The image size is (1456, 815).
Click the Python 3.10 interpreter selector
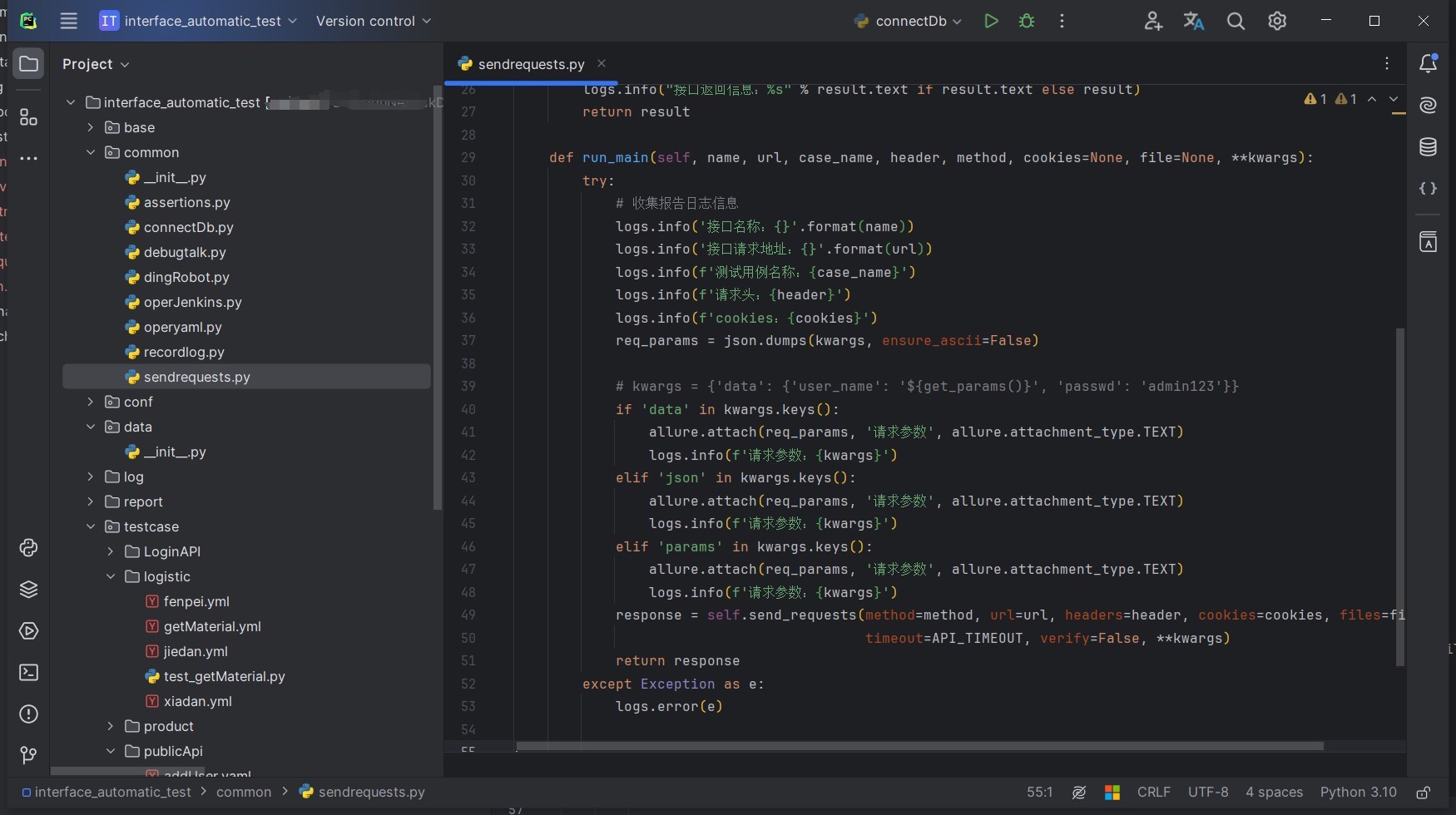(1358, 793)
